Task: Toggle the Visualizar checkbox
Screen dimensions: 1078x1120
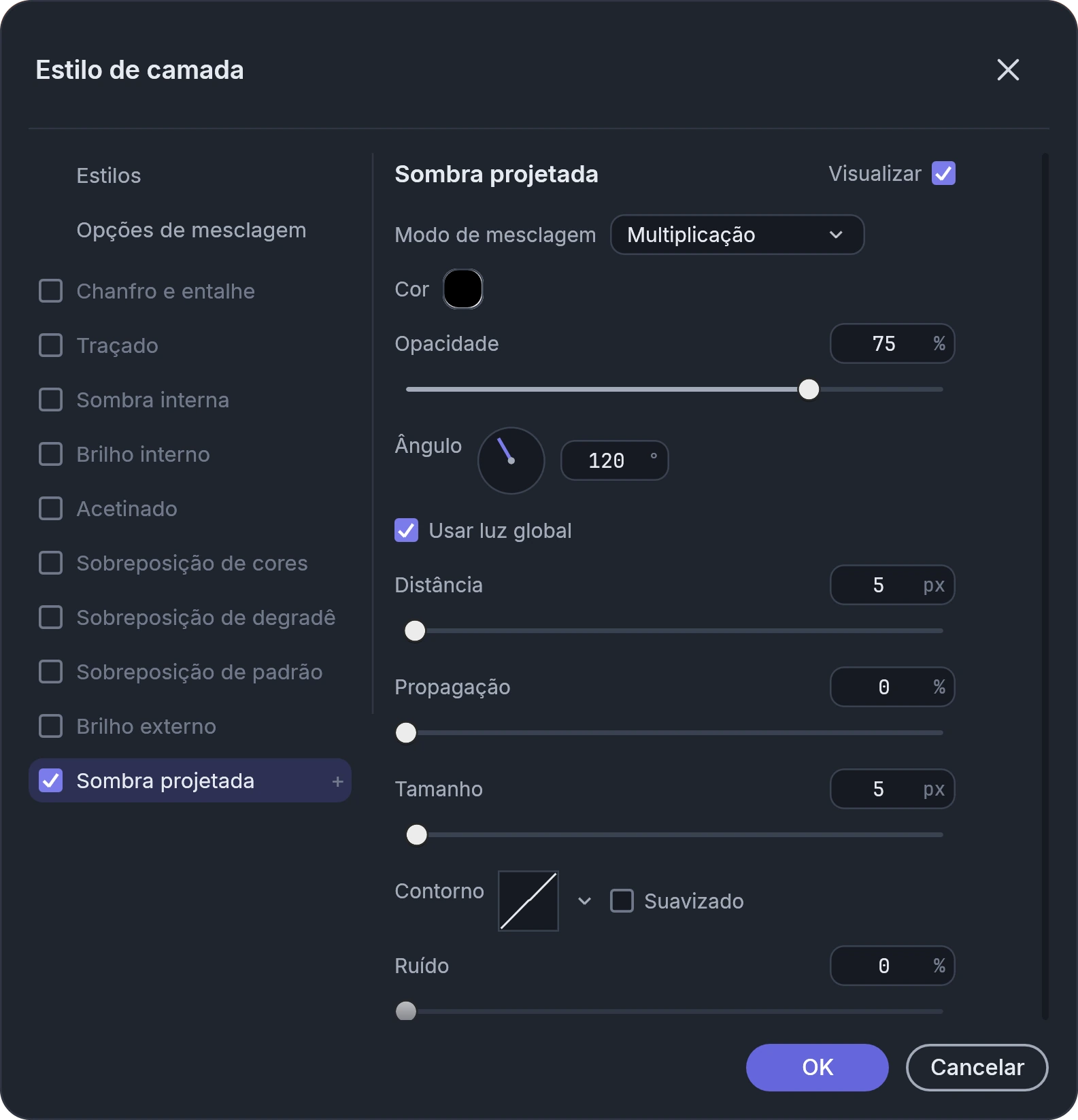Action: pyautogui.click(x=943, y=173)
